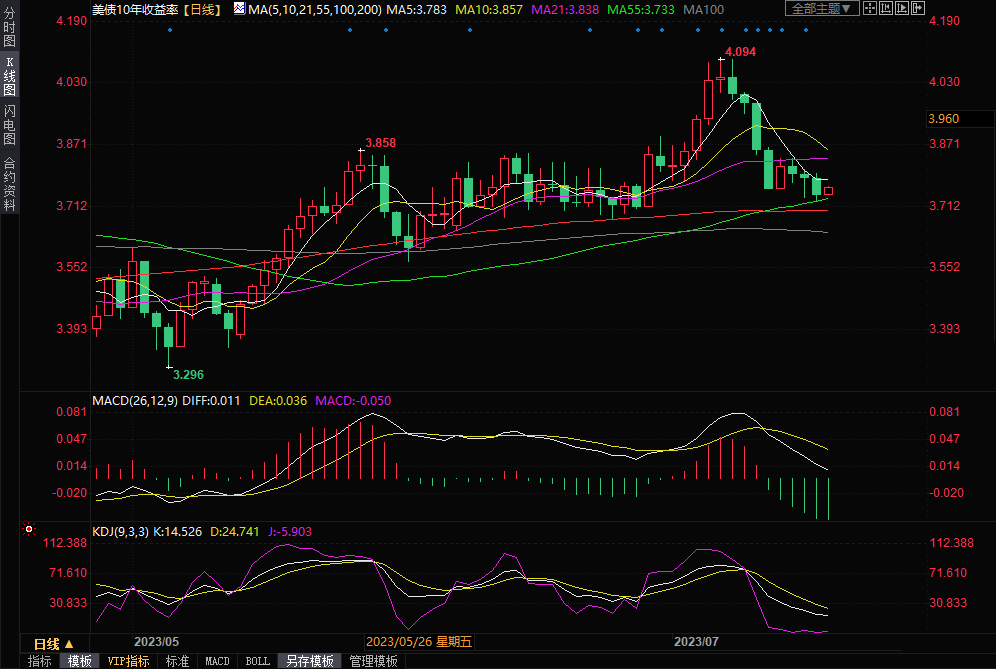This screenshot has width=996, height=669.
Task: Click the 3.960 price tag on right axis
Action: (x=944, y=119)
